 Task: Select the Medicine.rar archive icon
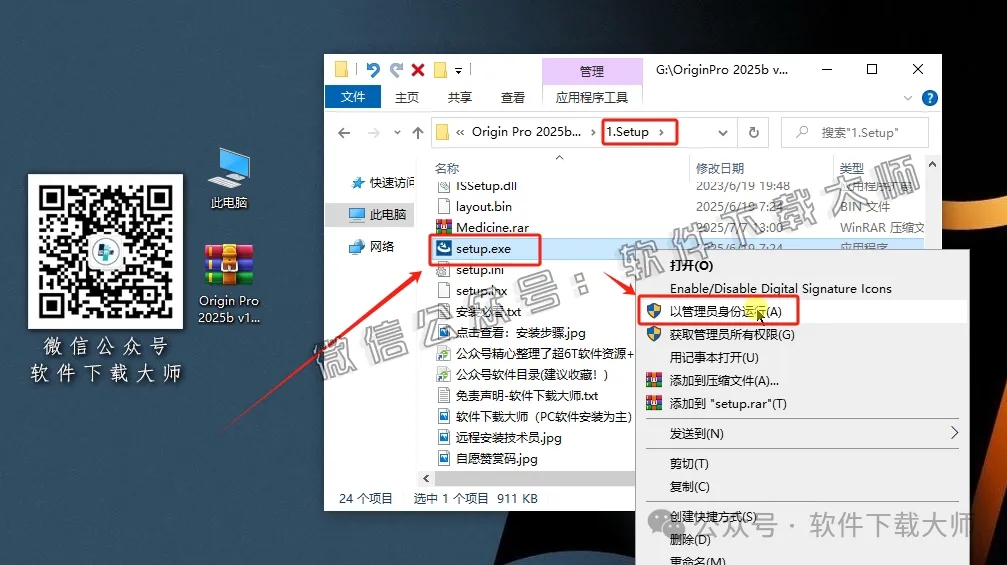click(x=444, y=227)
